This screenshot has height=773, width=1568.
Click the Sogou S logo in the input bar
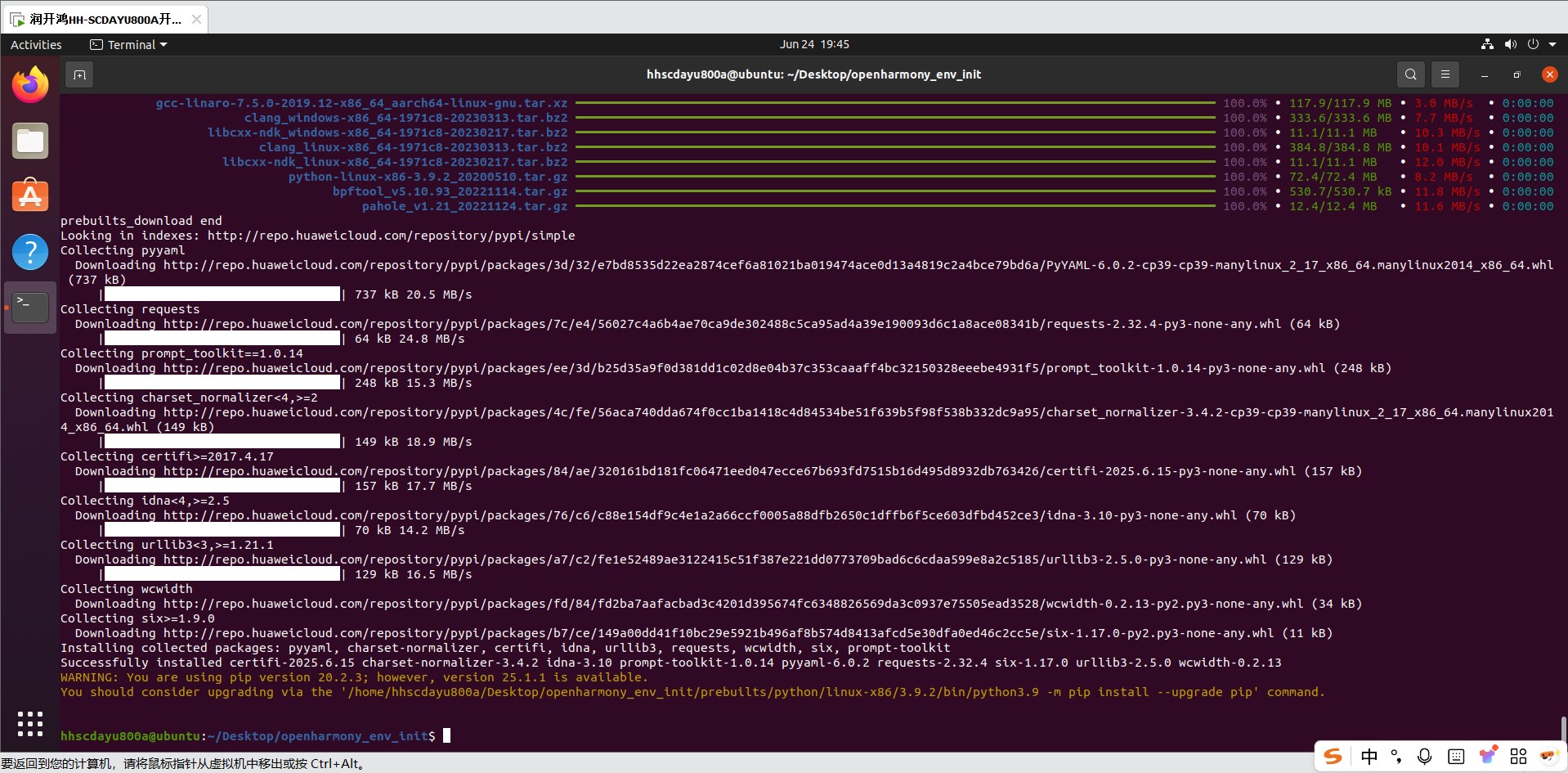[x=1333, y=757]
